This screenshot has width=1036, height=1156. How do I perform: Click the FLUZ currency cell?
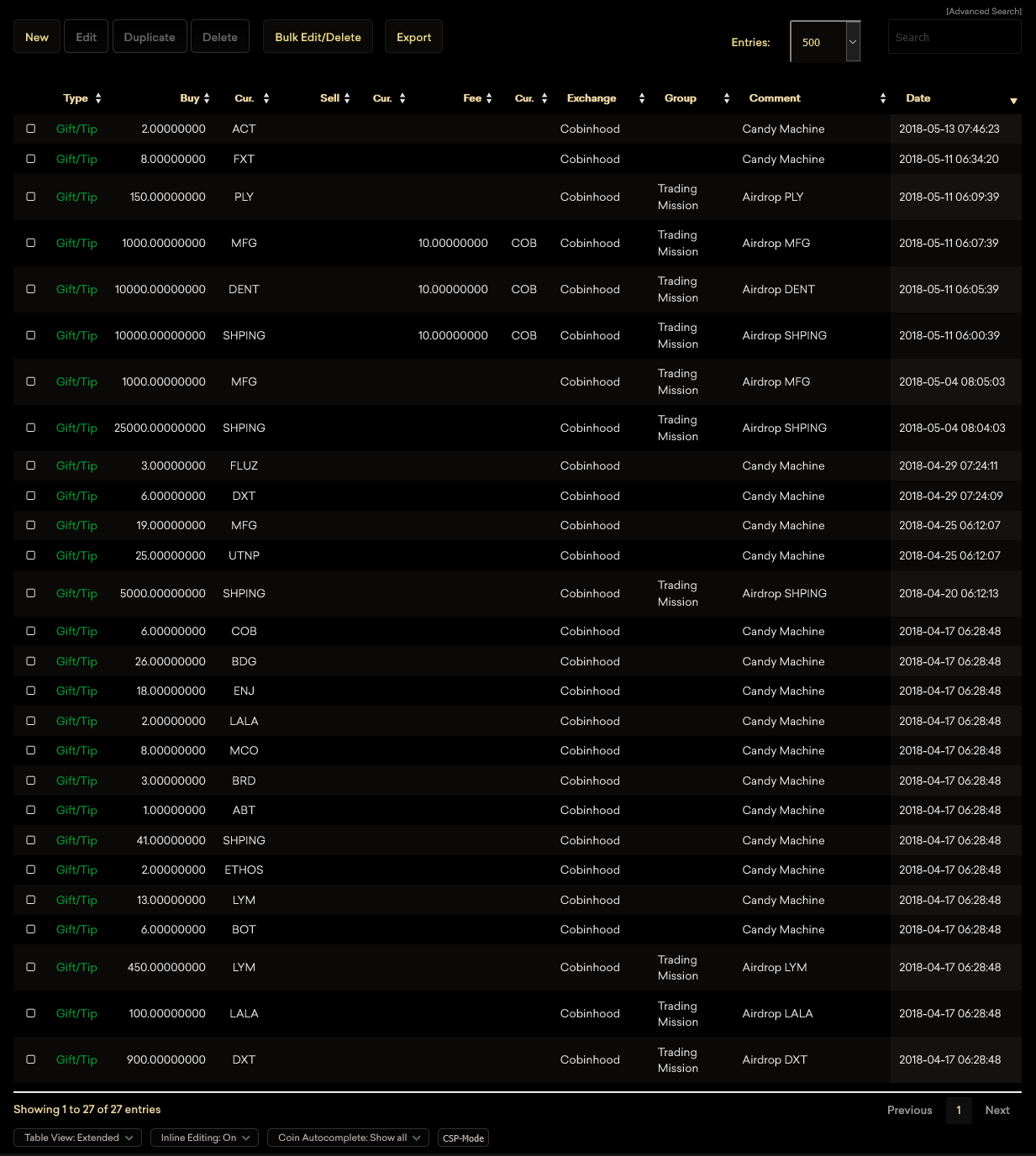pos(244,465)
